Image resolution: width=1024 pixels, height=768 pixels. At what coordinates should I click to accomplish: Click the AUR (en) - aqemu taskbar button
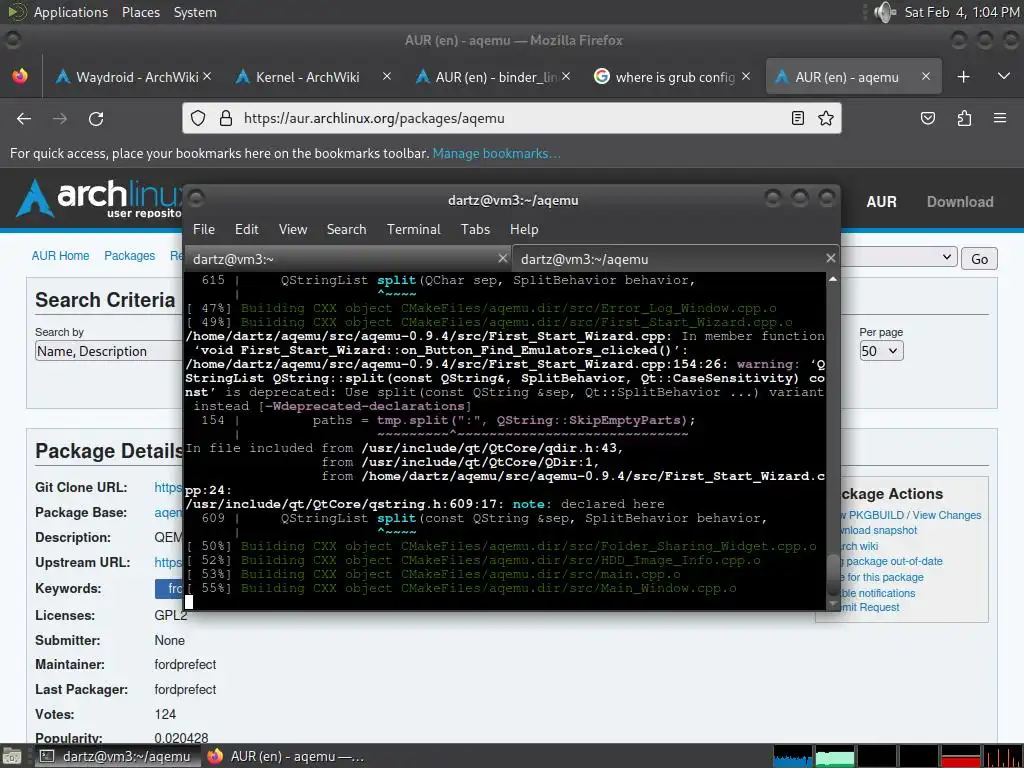(286, 756)
